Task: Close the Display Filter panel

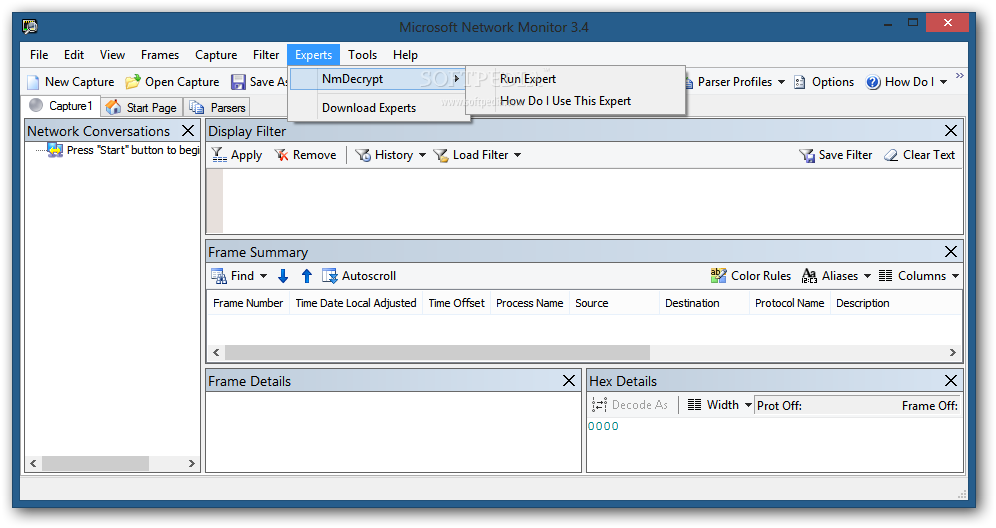Action: click(x=951, y=131)
